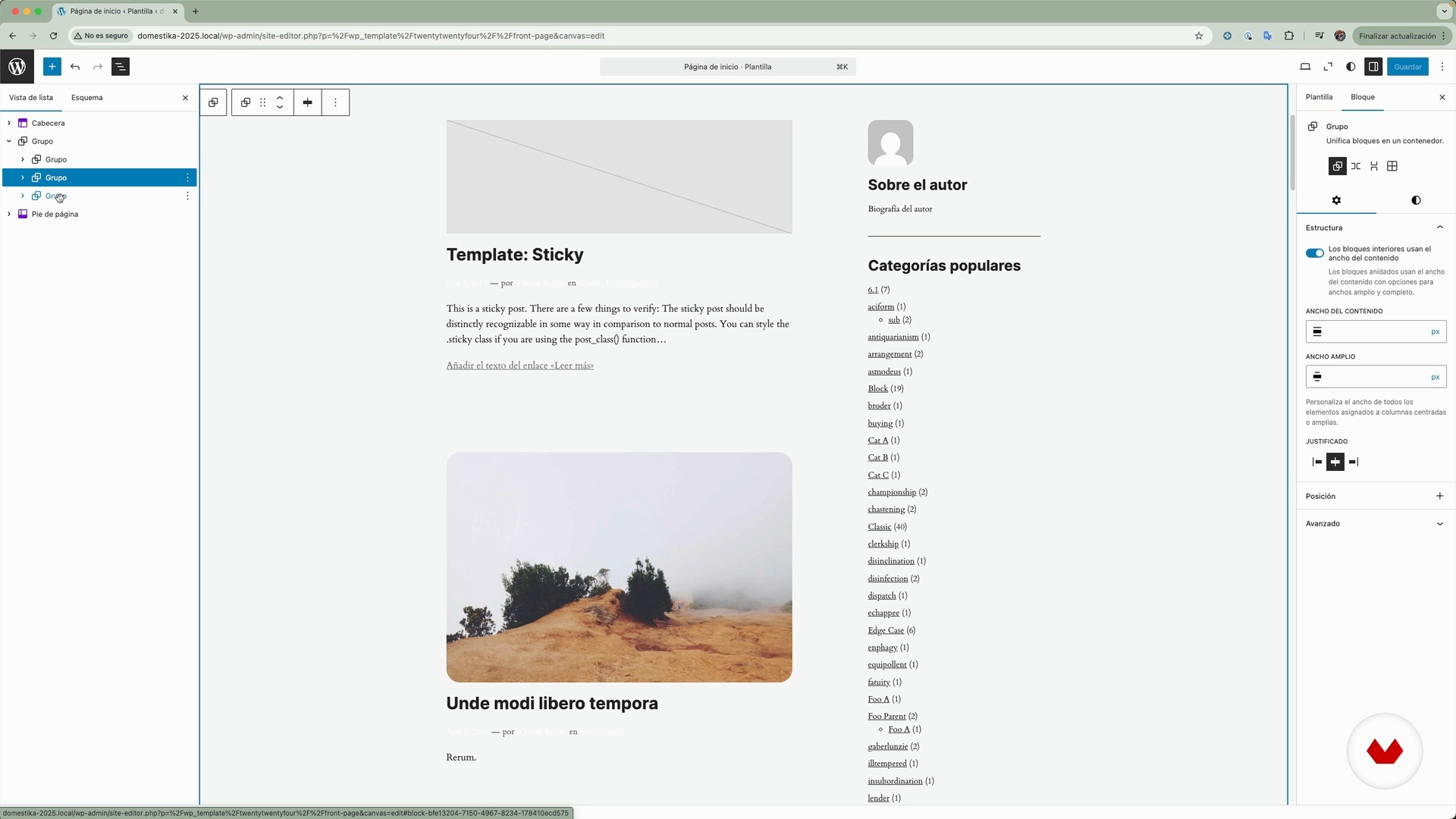Select the Row layout variation icon

tap(1356, 166)
